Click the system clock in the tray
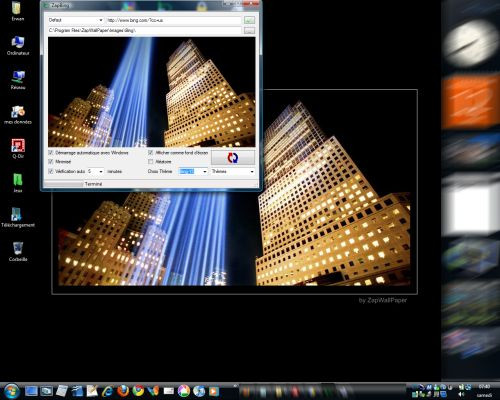500x400 pixels. click(484, 390)
